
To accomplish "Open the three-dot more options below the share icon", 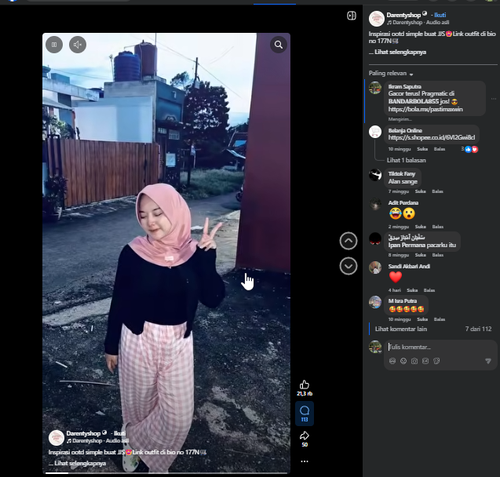I will coord(304,461).
